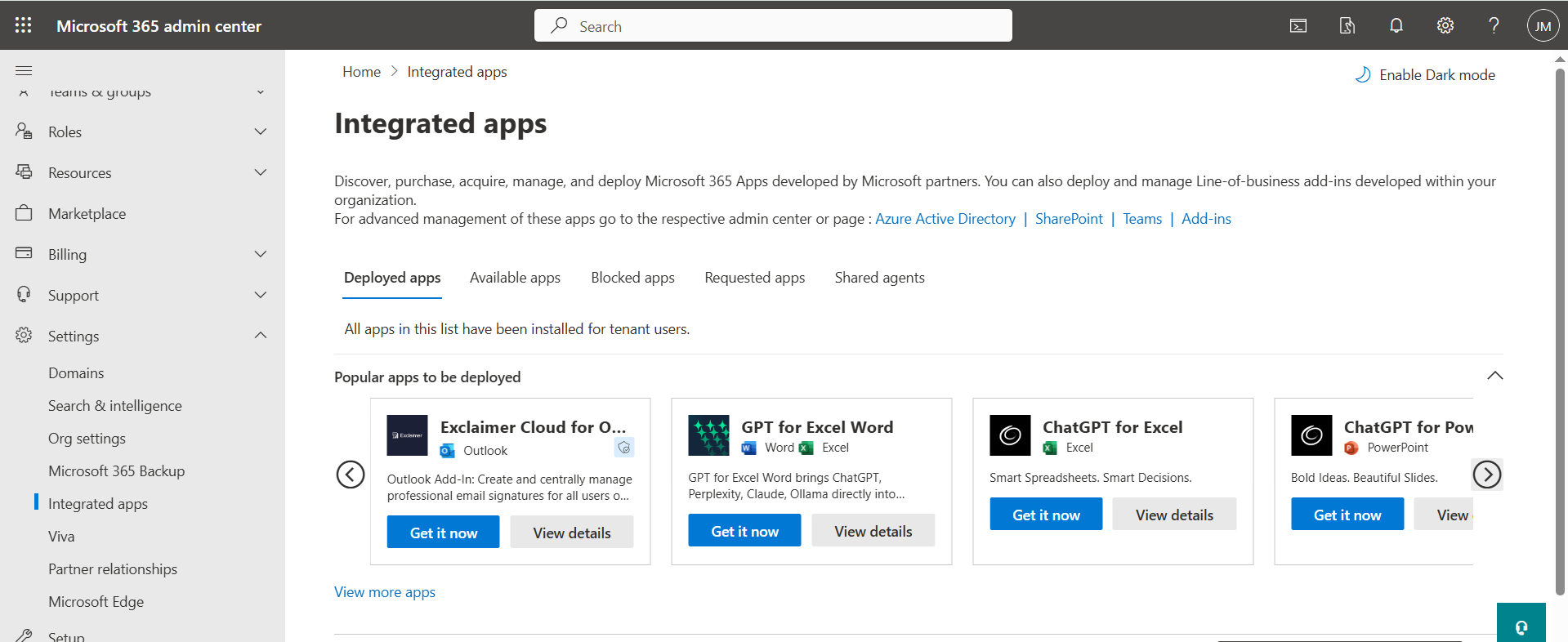Collapse the Settings section
This screenshot has height=642, width=1568.
click(x=261, y=336)
